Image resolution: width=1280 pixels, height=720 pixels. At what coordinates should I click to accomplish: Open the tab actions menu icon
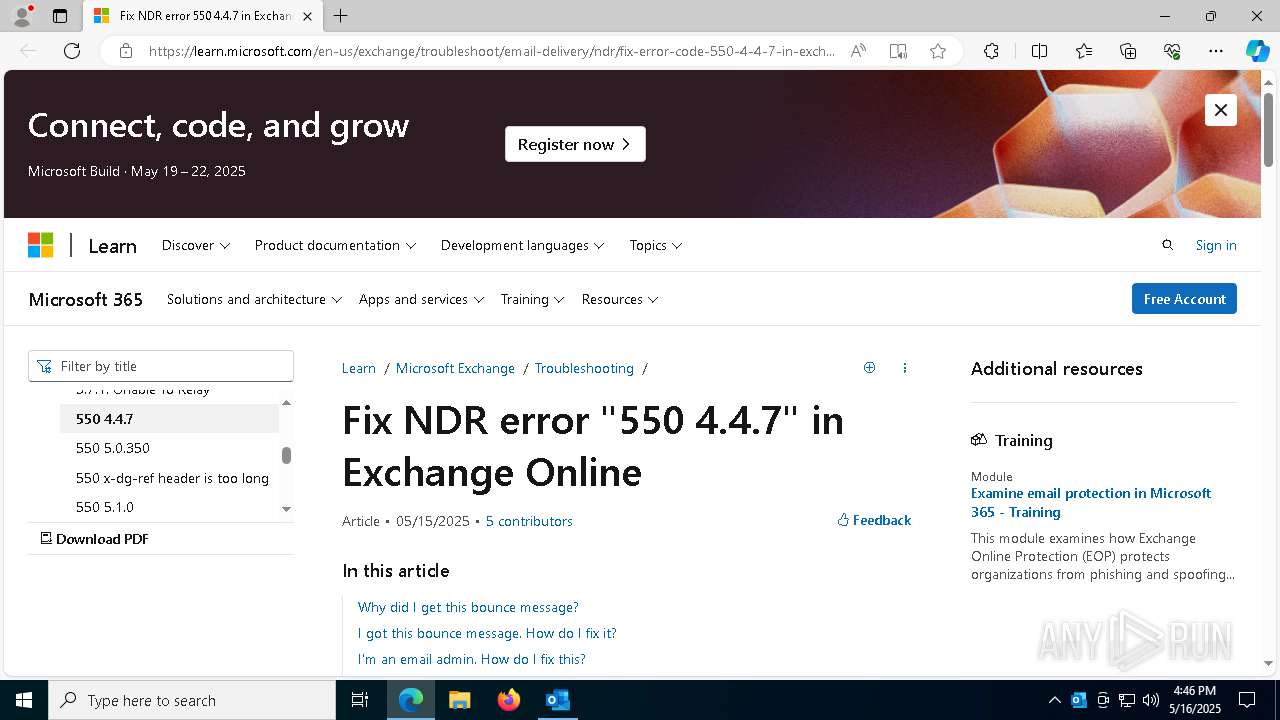click(60, 16)
